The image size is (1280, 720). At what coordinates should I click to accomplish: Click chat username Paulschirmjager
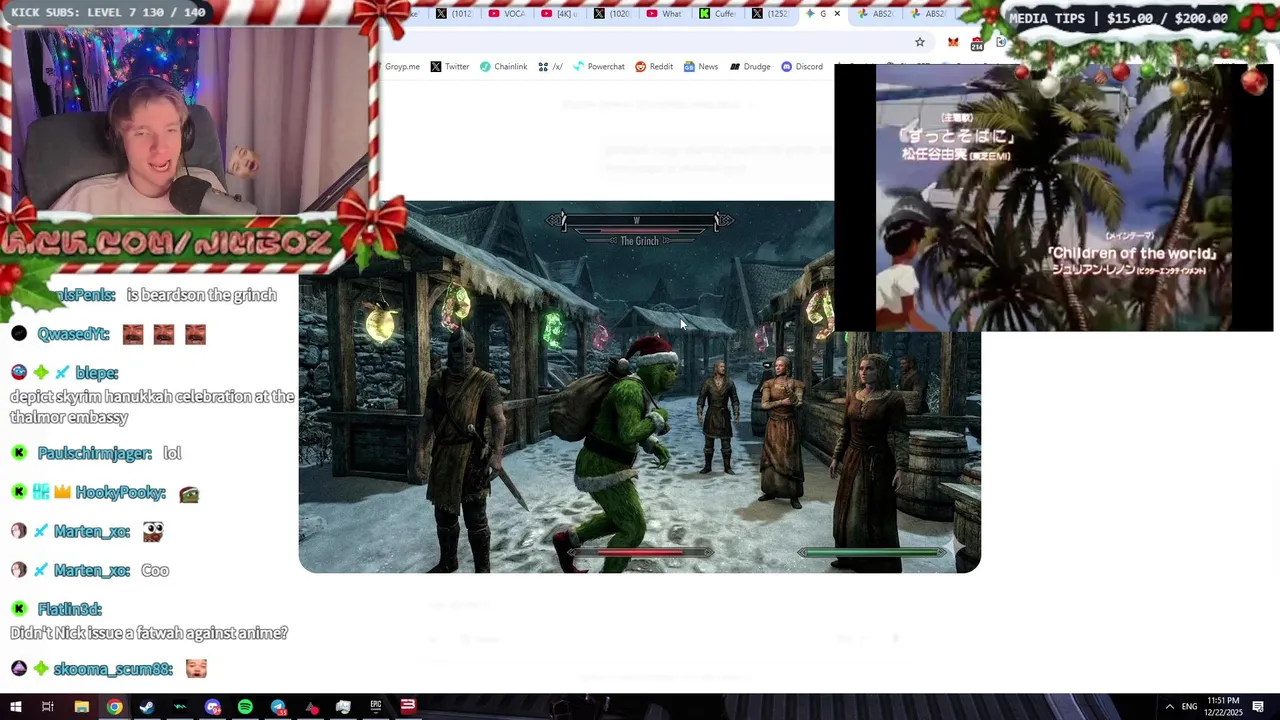94,453
